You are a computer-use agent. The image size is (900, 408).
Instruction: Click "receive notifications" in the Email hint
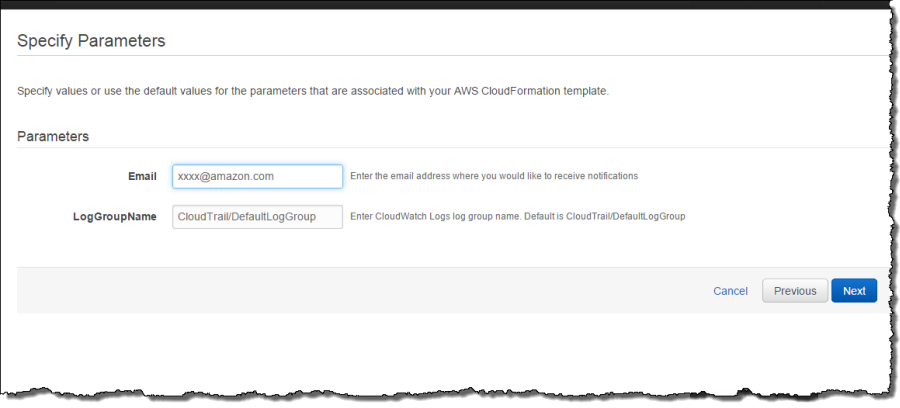(x=593, y=176)
